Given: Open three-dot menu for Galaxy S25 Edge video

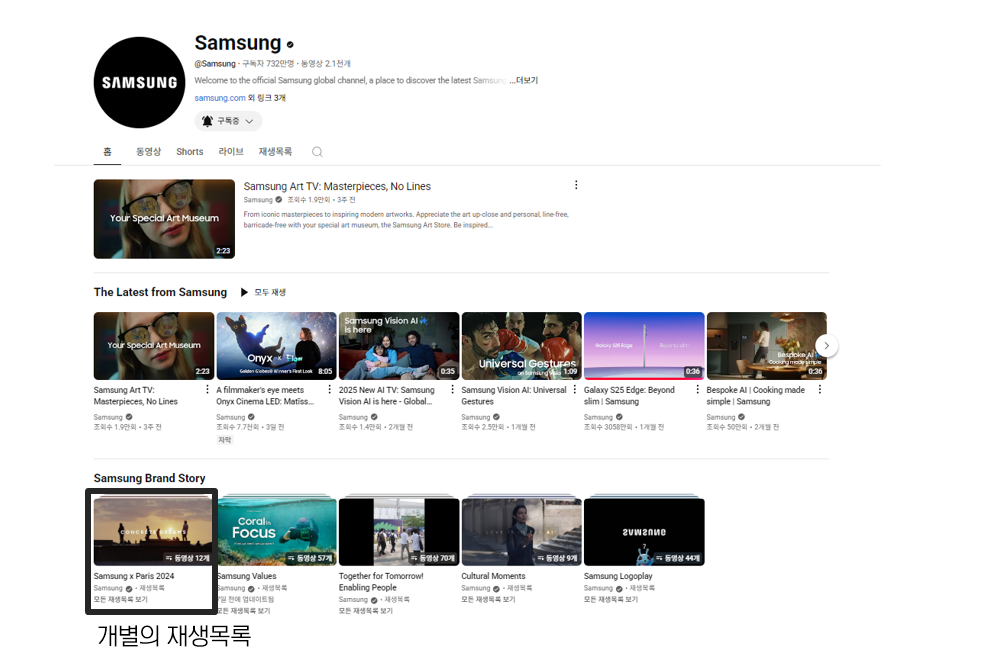Looking at the screenshot, I should click(x=698, y=389).
